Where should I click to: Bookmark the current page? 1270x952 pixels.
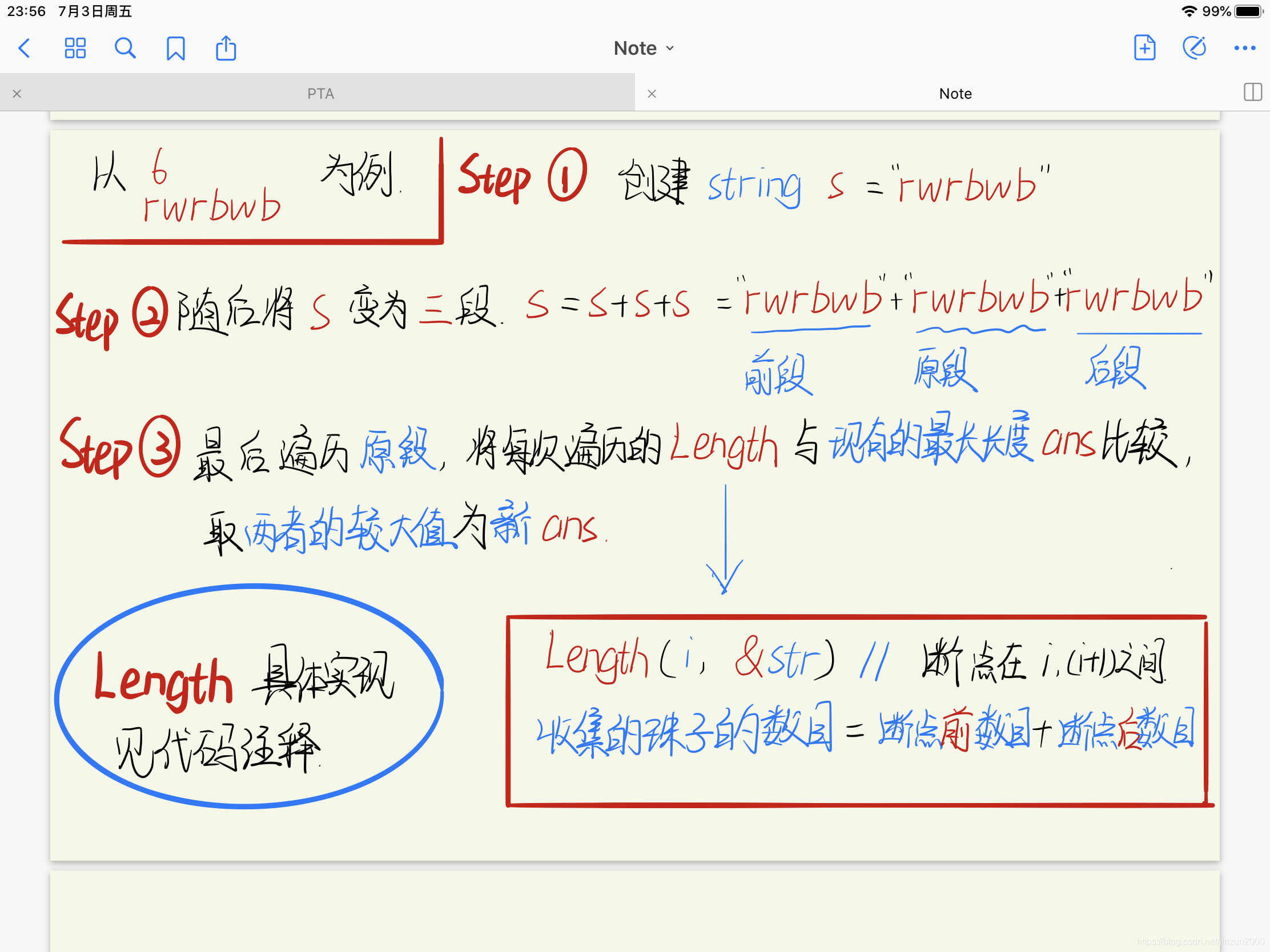pos(175,48)
